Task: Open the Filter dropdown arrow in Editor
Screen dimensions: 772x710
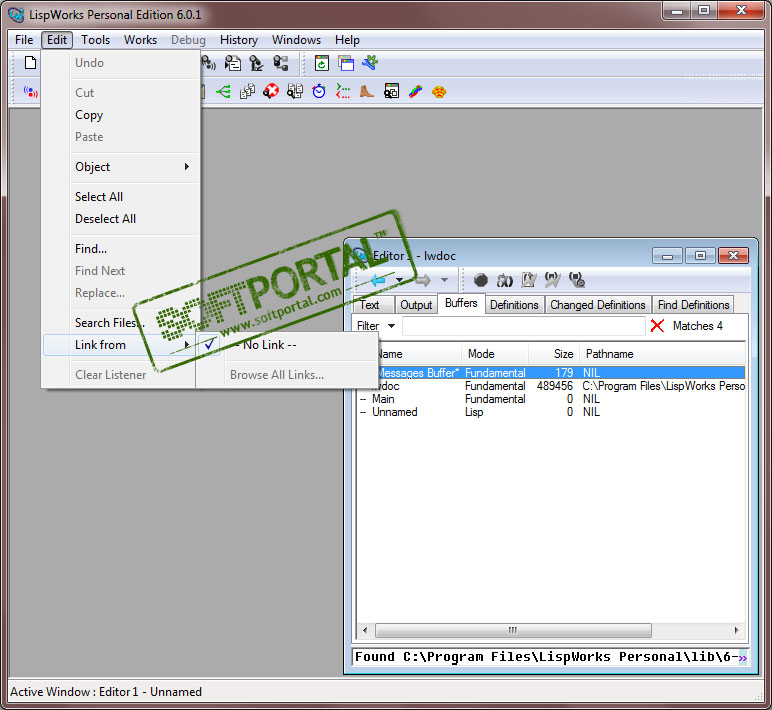Action: [391, 325]
